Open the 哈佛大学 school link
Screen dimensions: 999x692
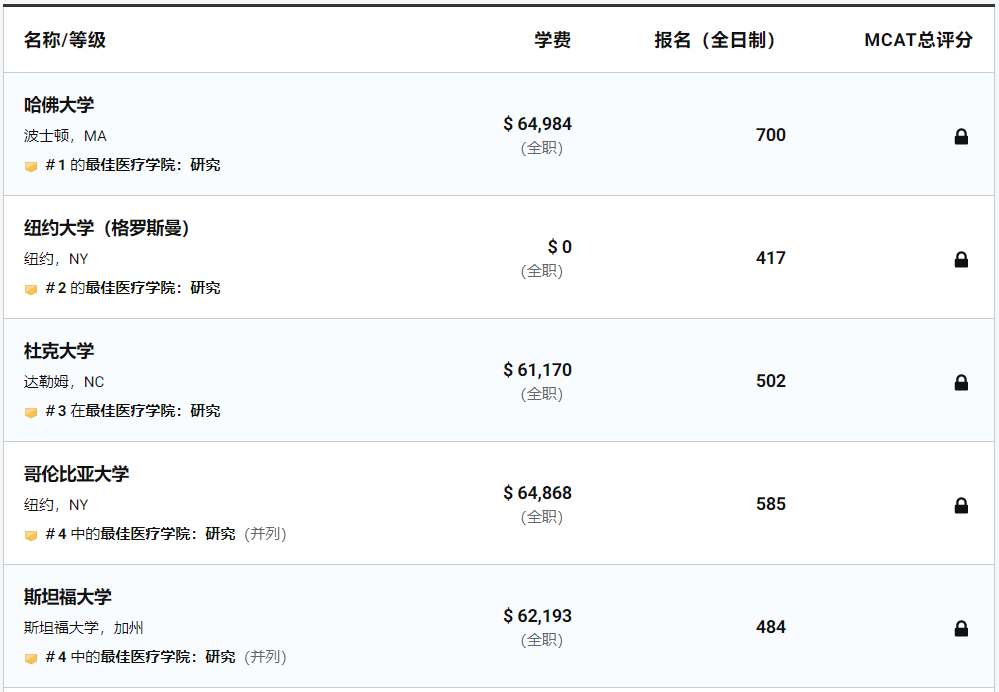click(59, 105)
